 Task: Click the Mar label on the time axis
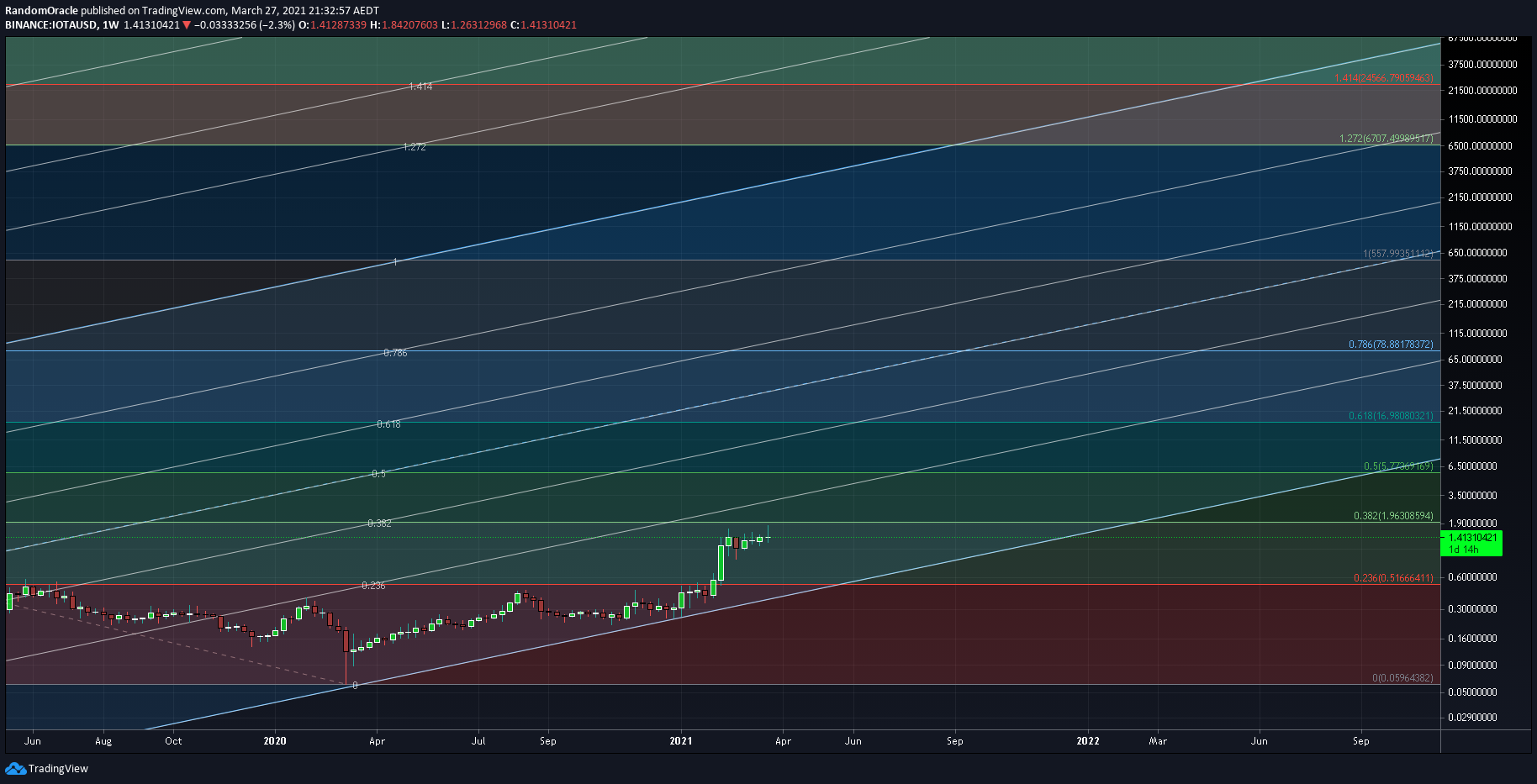click(1158, 741)
